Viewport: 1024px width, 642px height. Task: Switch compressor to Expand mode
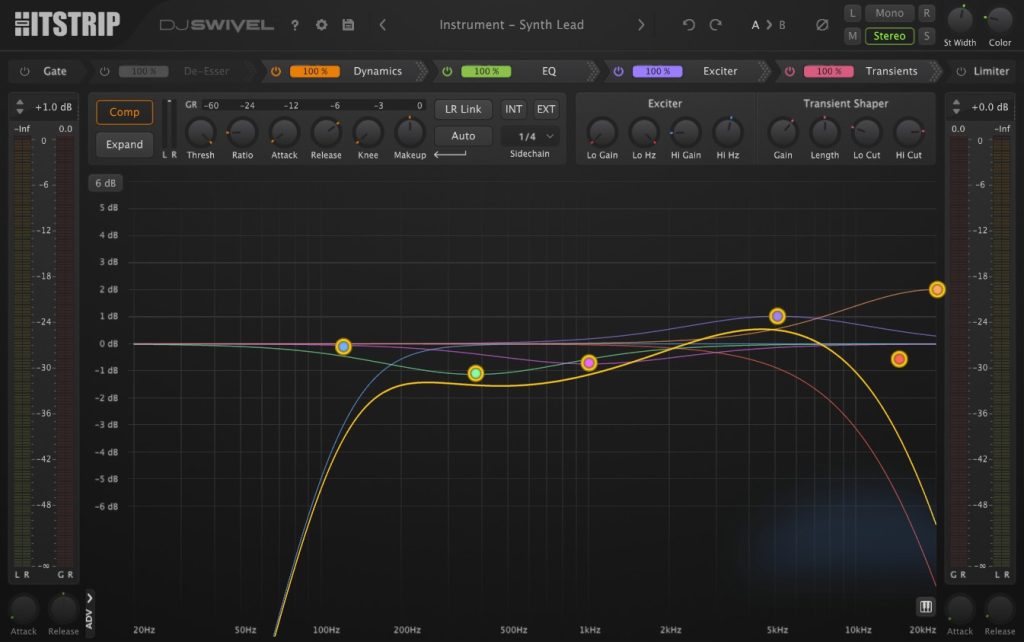(x=123, y=144)
